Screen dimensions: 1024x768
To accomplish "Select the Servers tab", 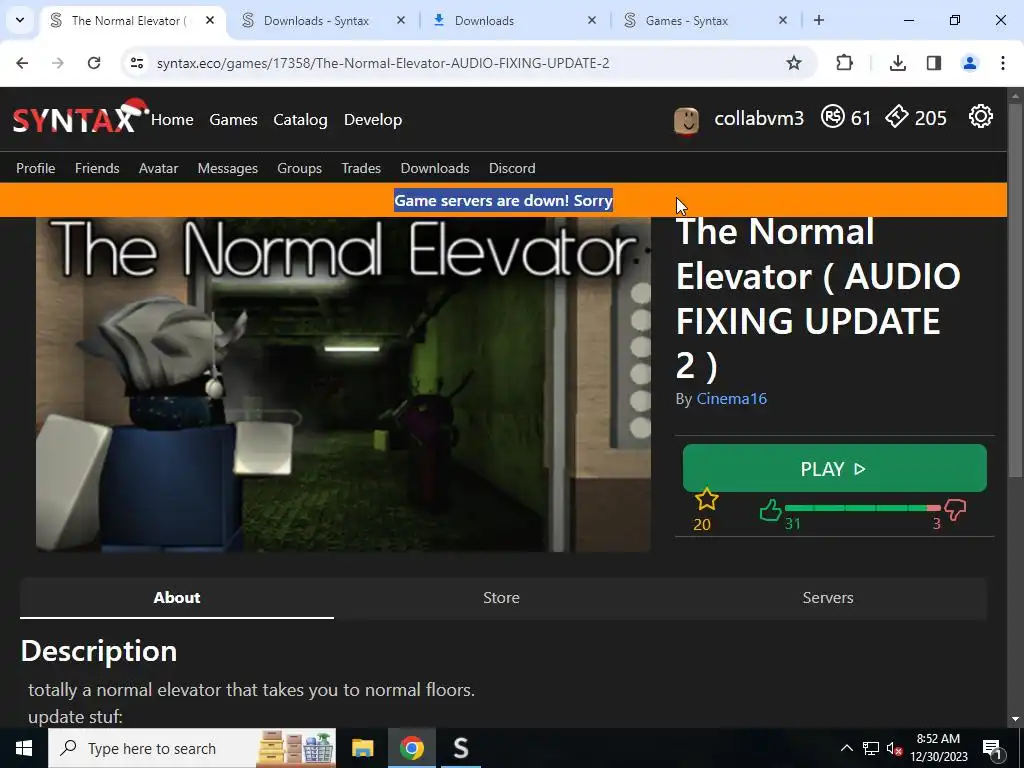I will coord(828,598).
